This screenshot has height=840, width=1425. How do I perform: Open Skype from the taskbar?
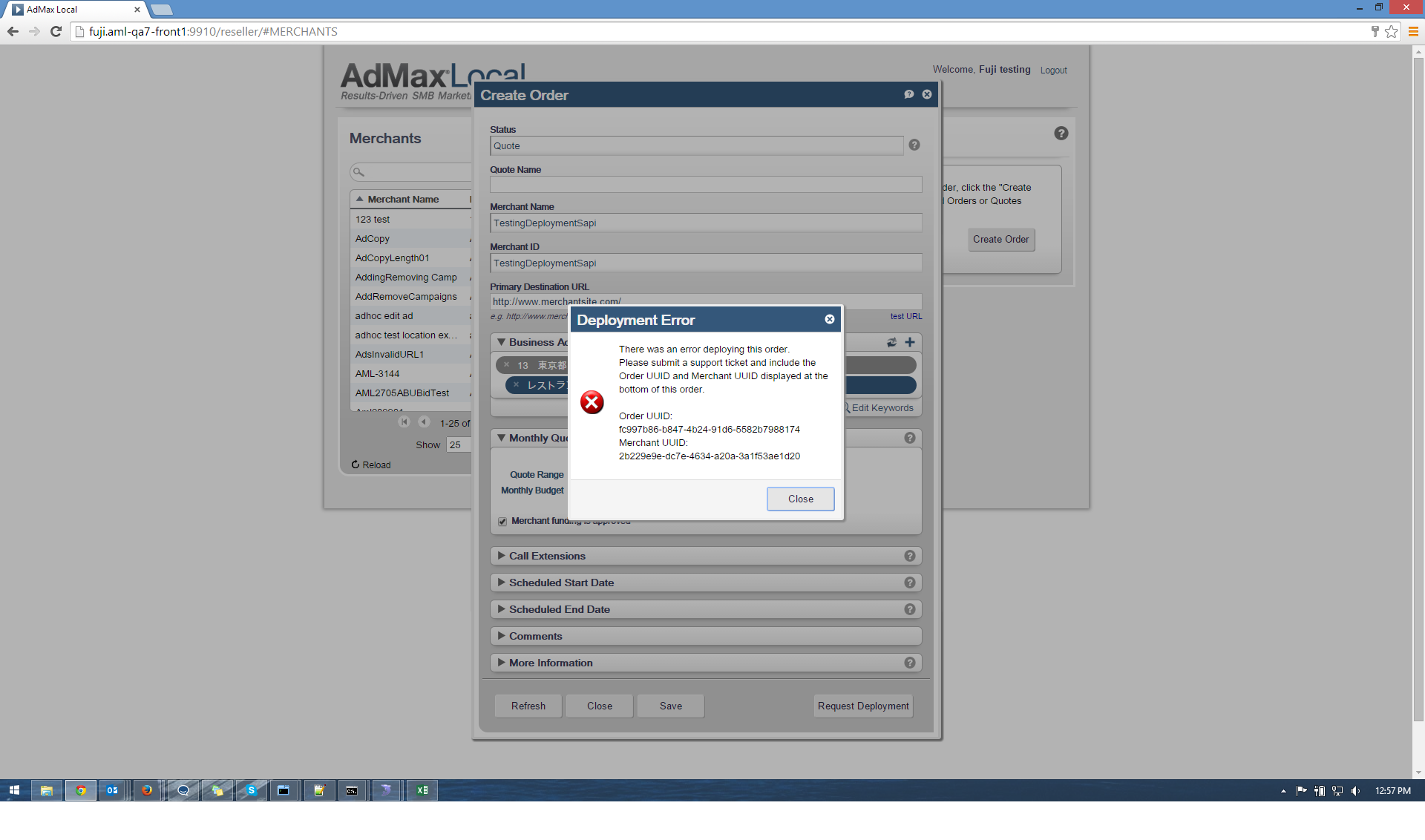tap(251, 790)
